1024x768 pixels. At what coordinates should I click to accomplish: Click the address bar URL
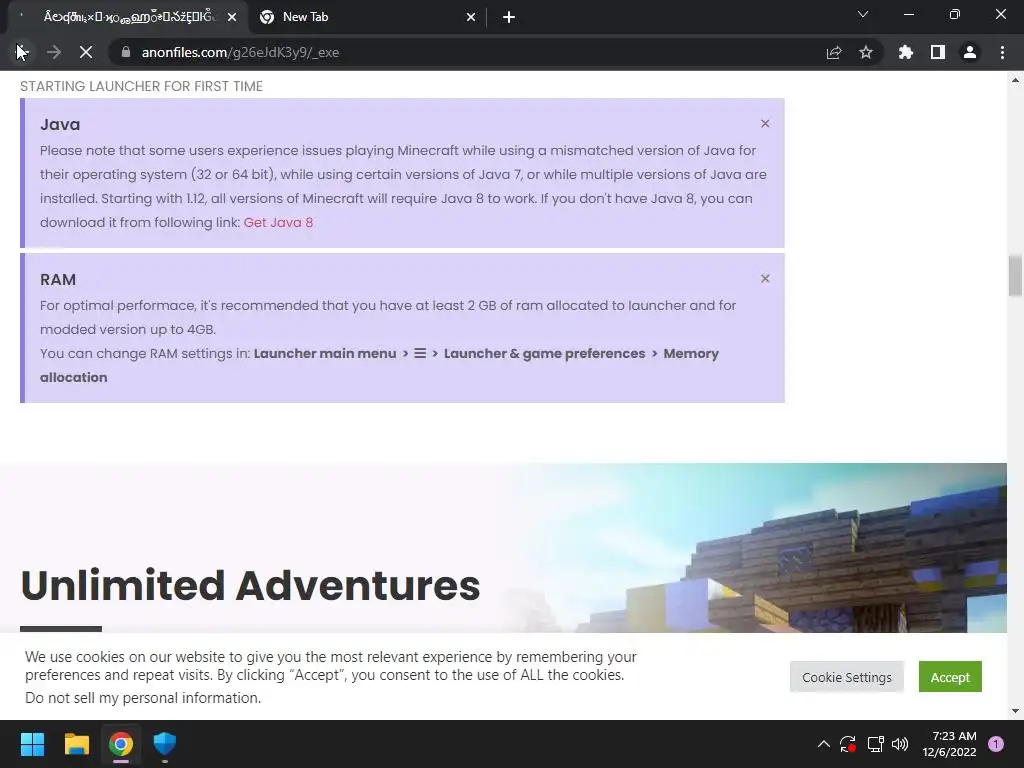[240, 52]
